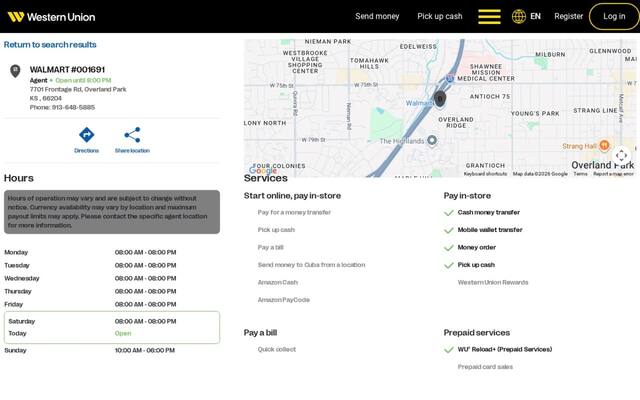Click the globe language icon
Image resolution: width=640 pixels, height=400 pixels.
click(519, 17)
